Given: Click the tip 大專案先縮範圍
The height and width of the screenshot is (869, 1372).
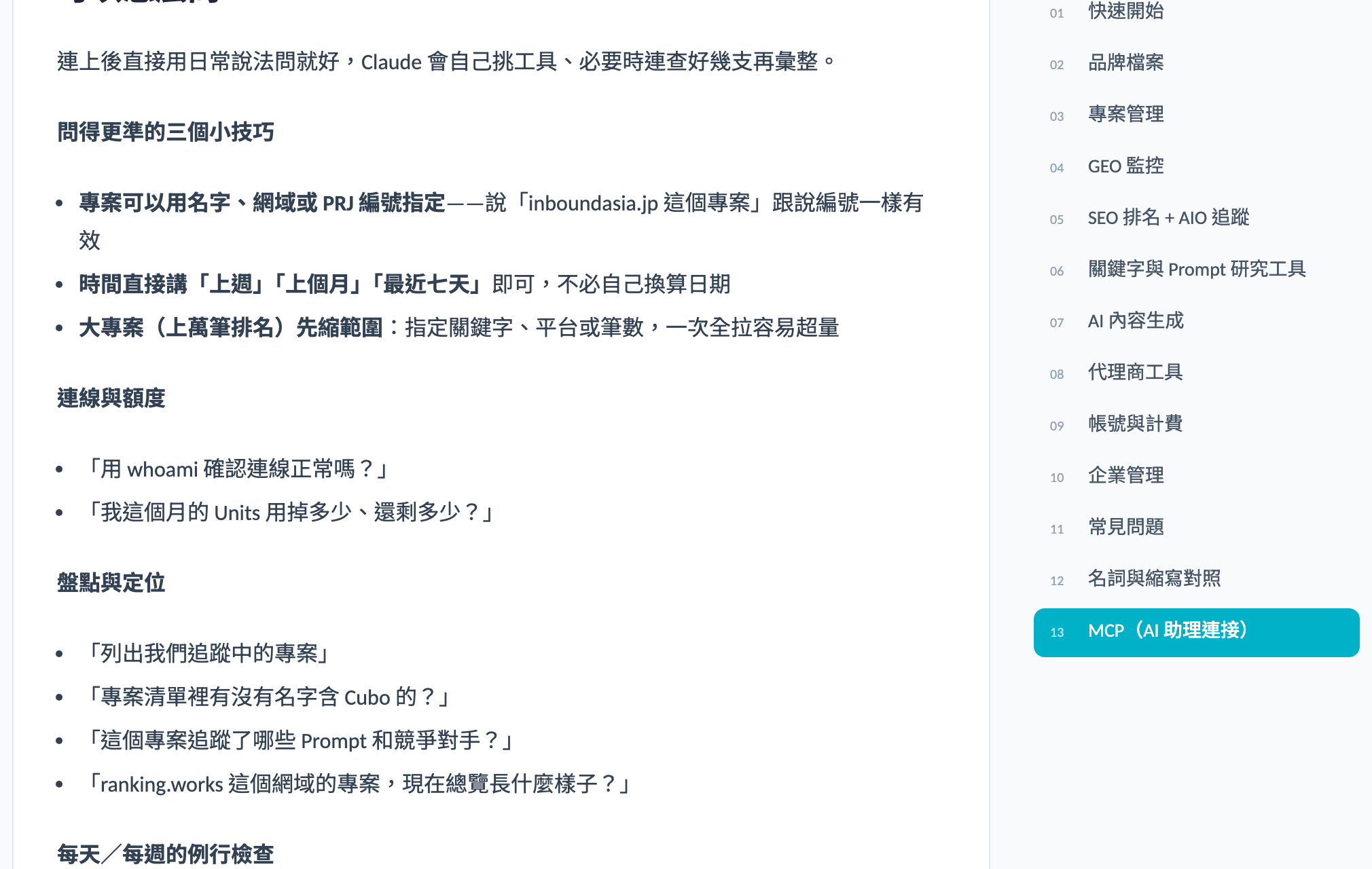Looking at the screenshot, I should 459,328.
